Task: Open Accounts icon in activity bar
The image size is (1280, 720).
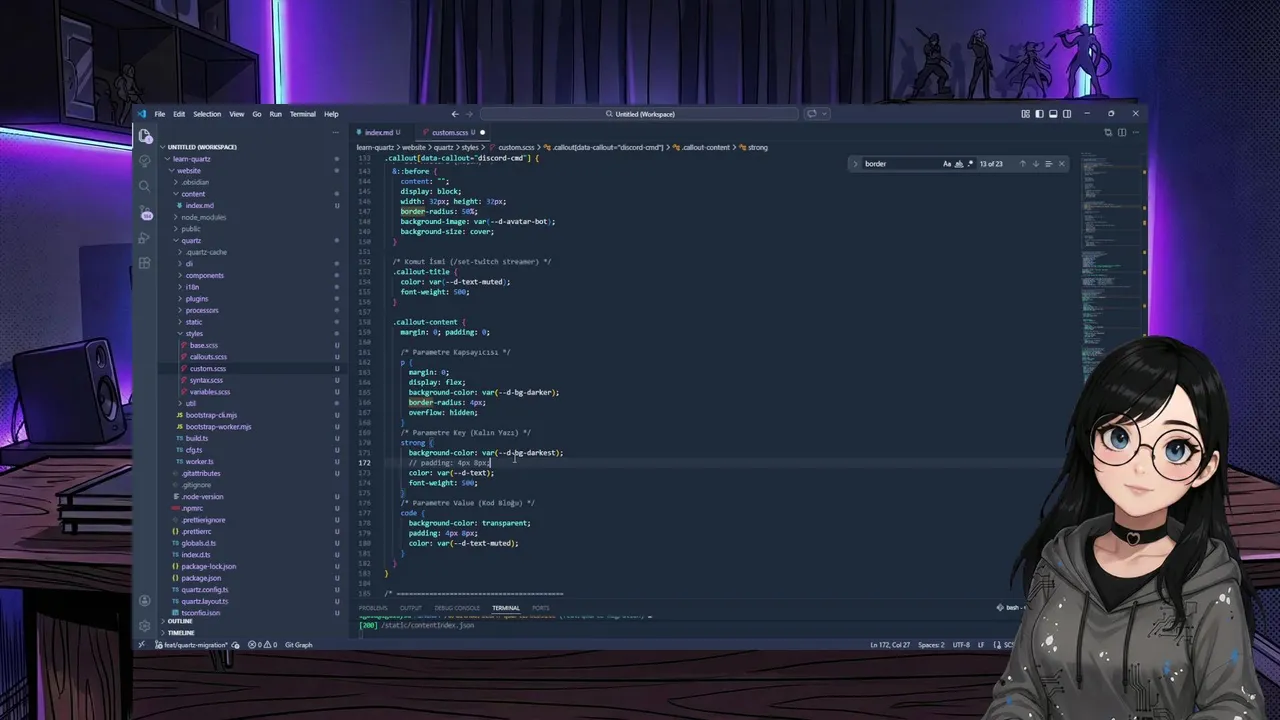Action: point(145,601)
